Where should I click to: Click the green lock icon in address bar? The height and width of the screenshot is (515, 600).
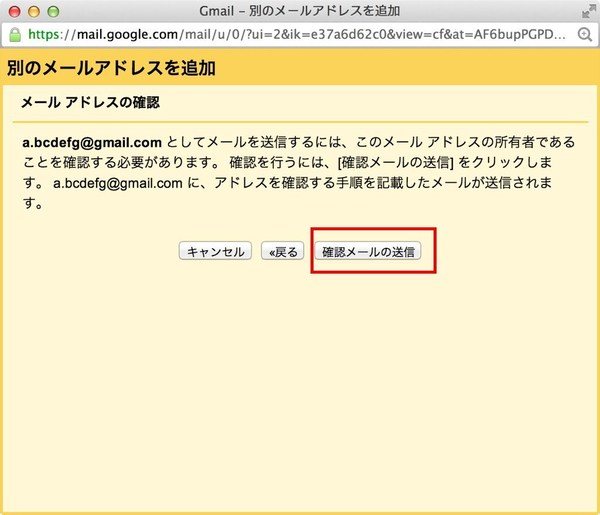[x=13, y=33]
